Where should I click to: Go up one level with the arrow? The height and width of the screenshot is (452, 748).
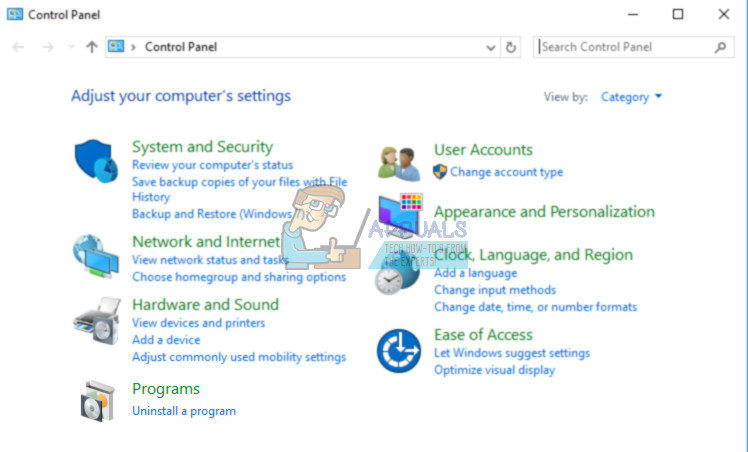pyautogui.click(x=92, y=47)
